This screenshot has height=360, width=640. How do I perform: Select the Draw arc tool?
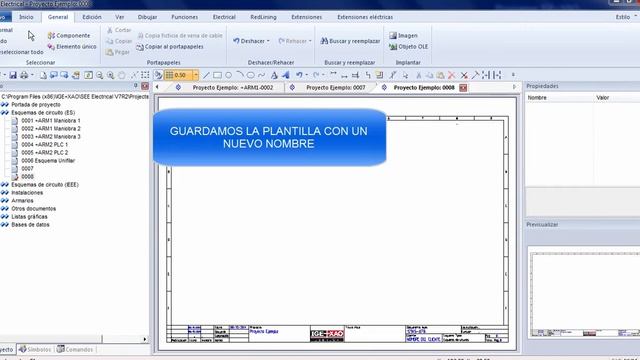pyautogui.click(x=240, y=75)
